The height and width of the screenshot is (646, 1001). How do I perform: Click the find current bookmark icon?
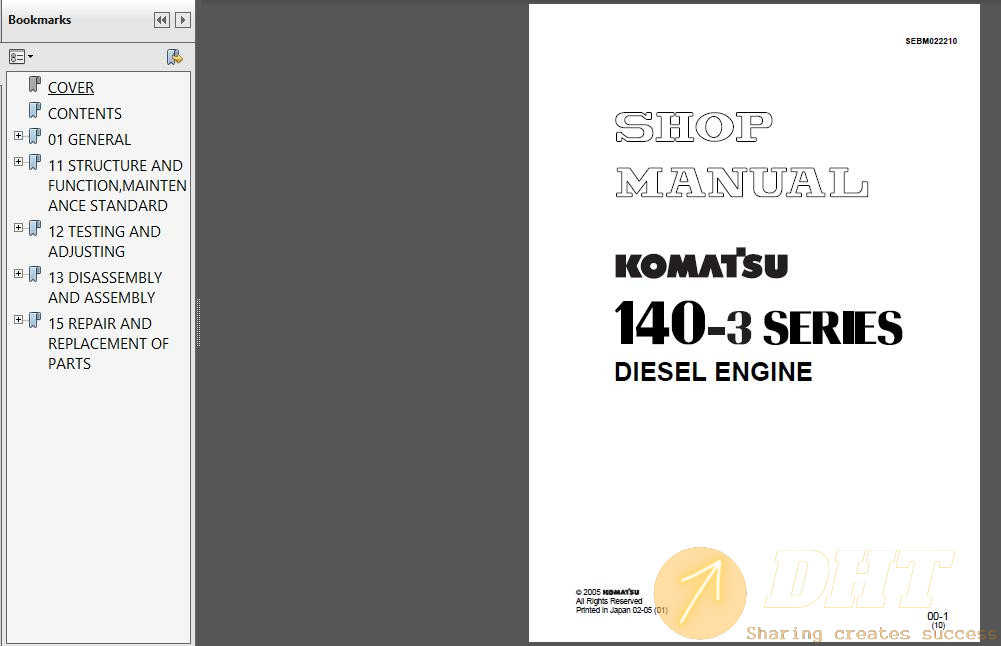[x=174, y=57]
